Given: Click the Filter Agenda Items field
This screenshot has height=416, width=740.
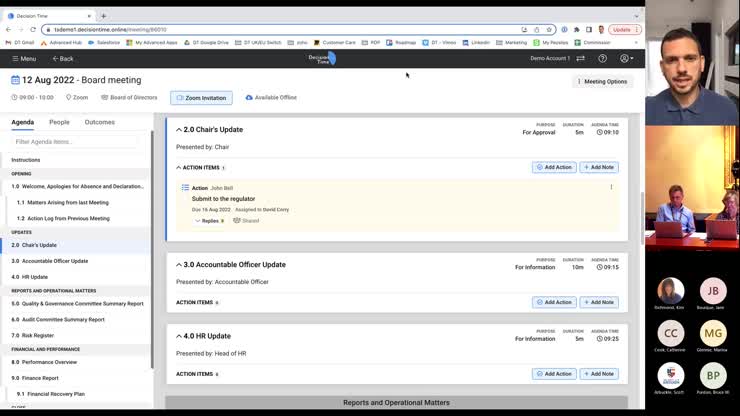Looking at the screenshot, I should tap(75, 142).
